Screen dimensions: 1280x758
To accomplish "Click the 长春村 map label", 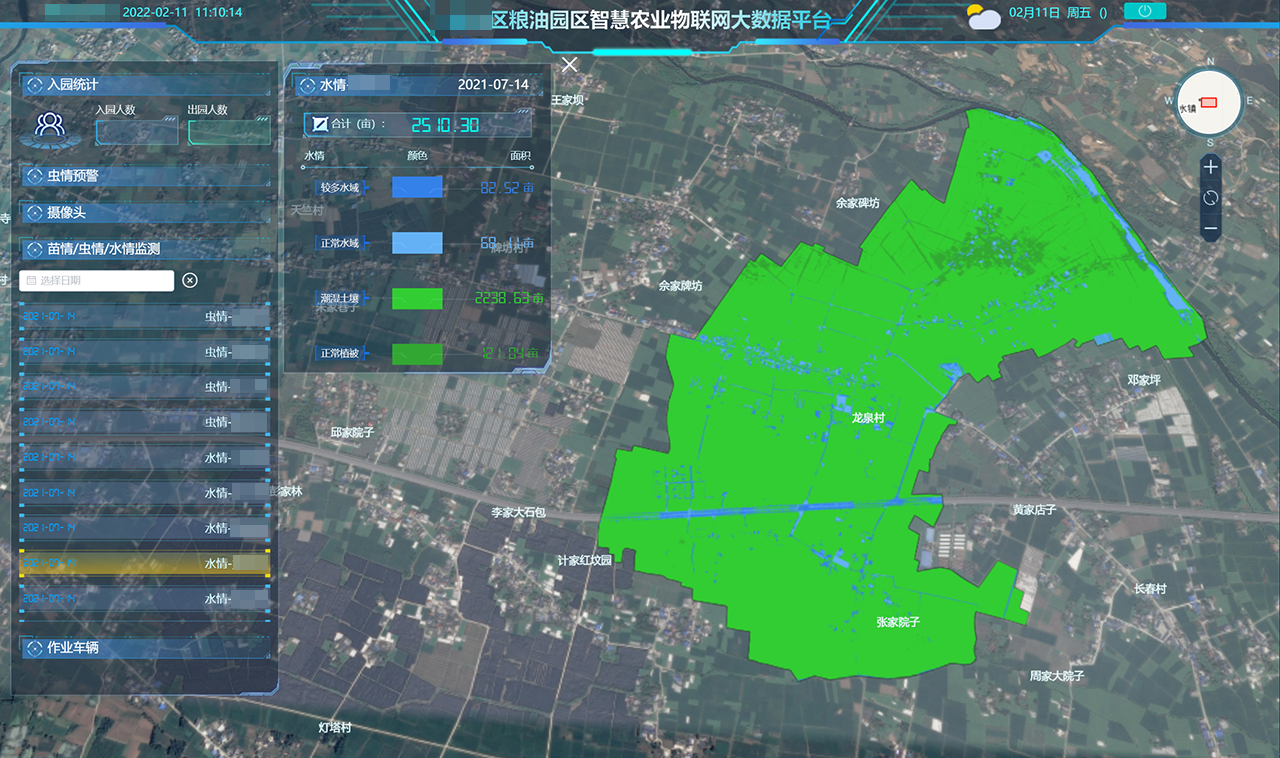I will [1149, 589].
